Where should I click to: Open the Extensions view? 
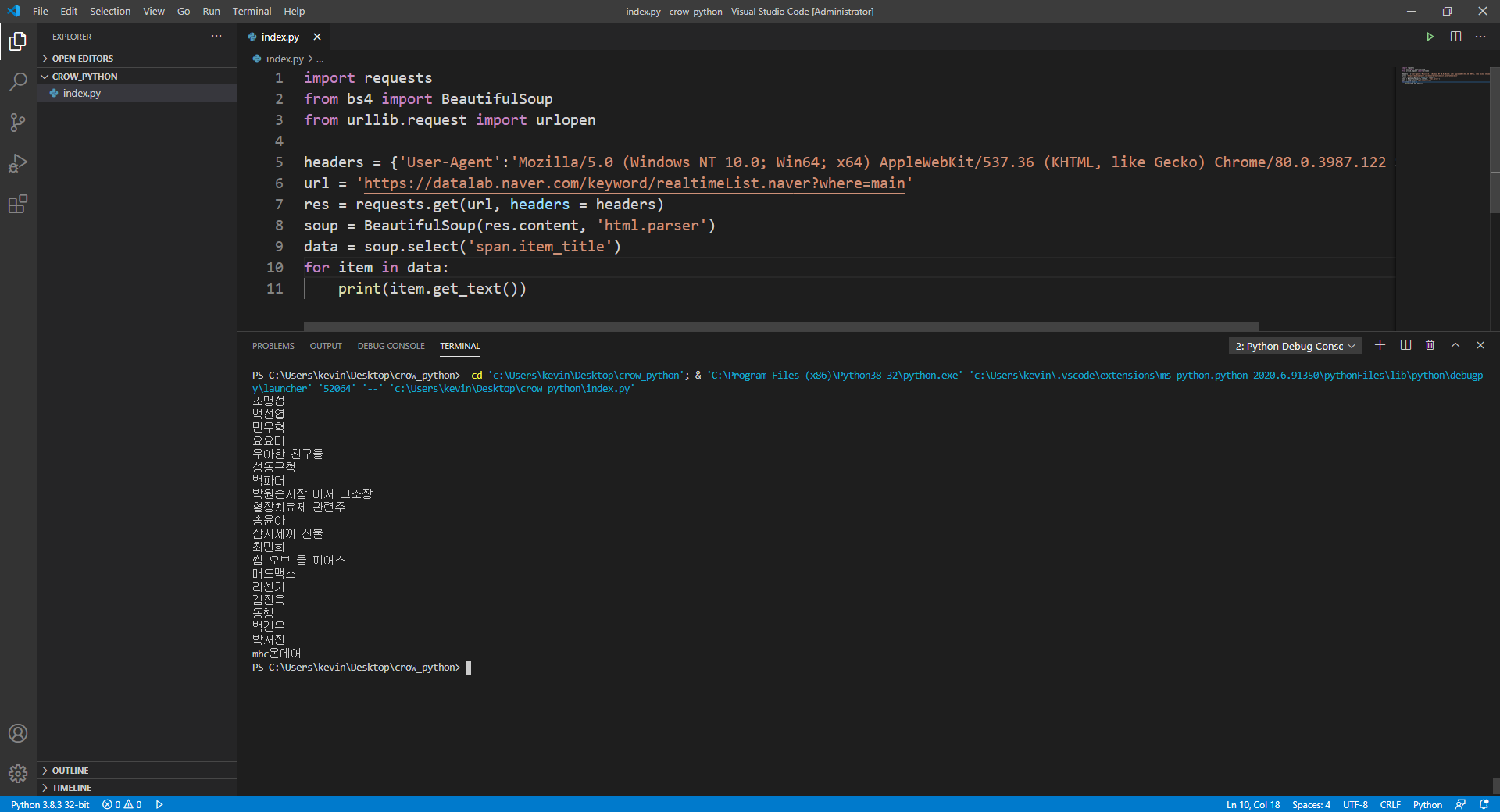(18, 204)
